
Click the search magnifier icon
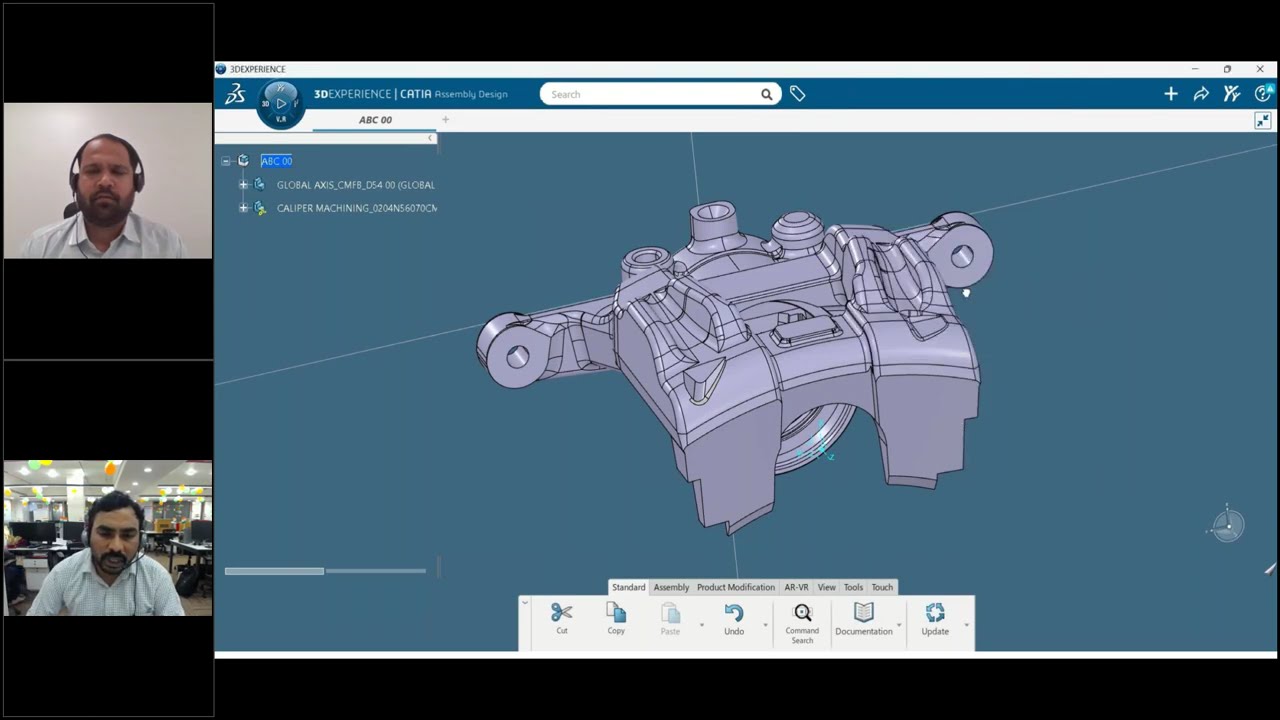pyautogui.click(x=766, y=94)
